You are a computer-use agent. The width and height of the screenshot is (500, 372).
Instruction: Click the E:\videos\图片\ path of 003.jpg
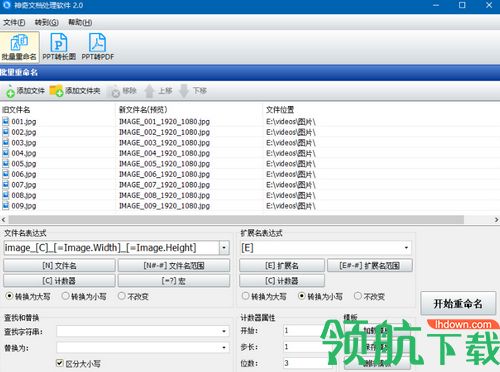click(291, 143)
